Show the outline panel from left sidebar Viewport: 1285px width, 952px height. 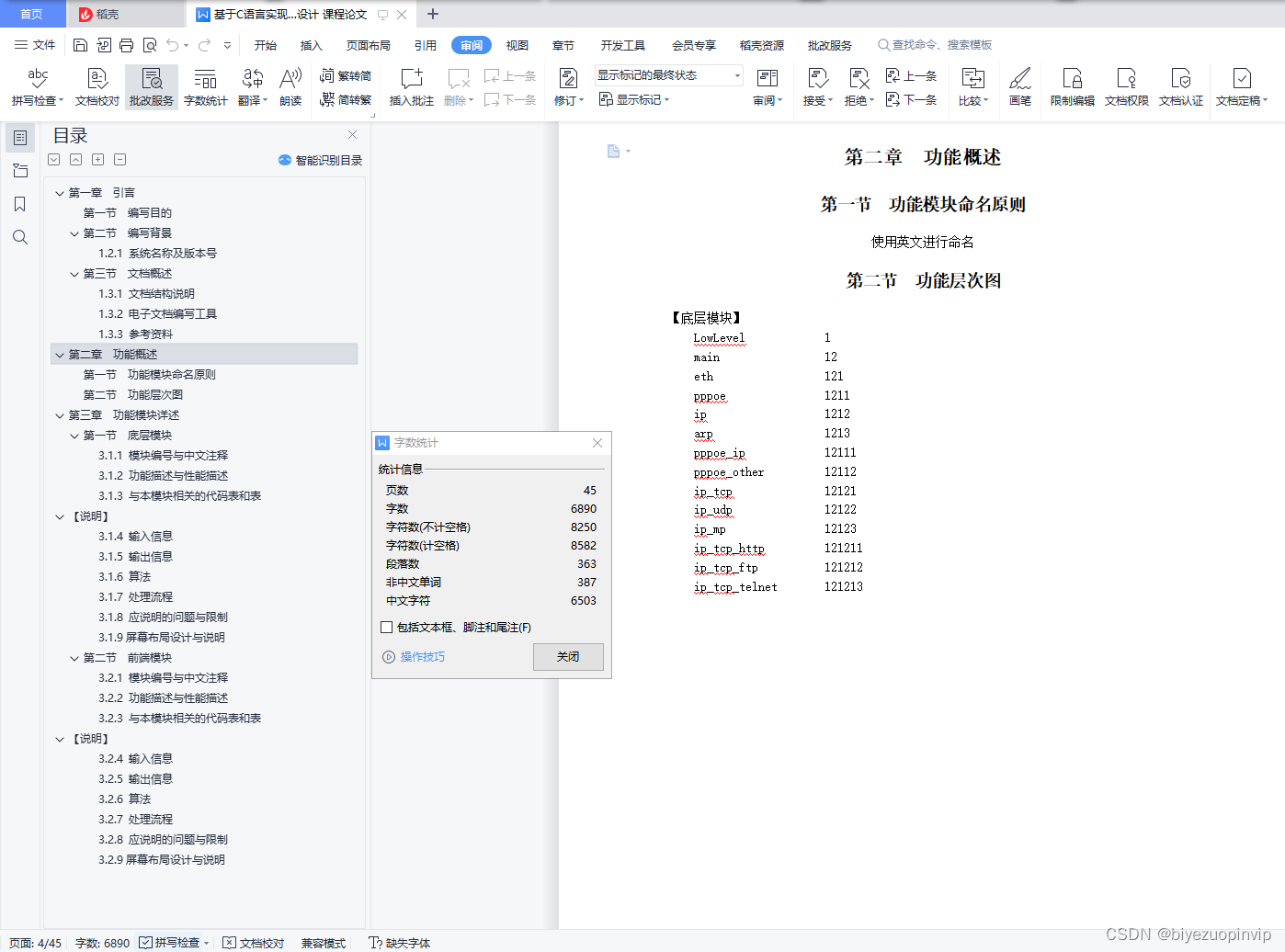tap(20, 138)
